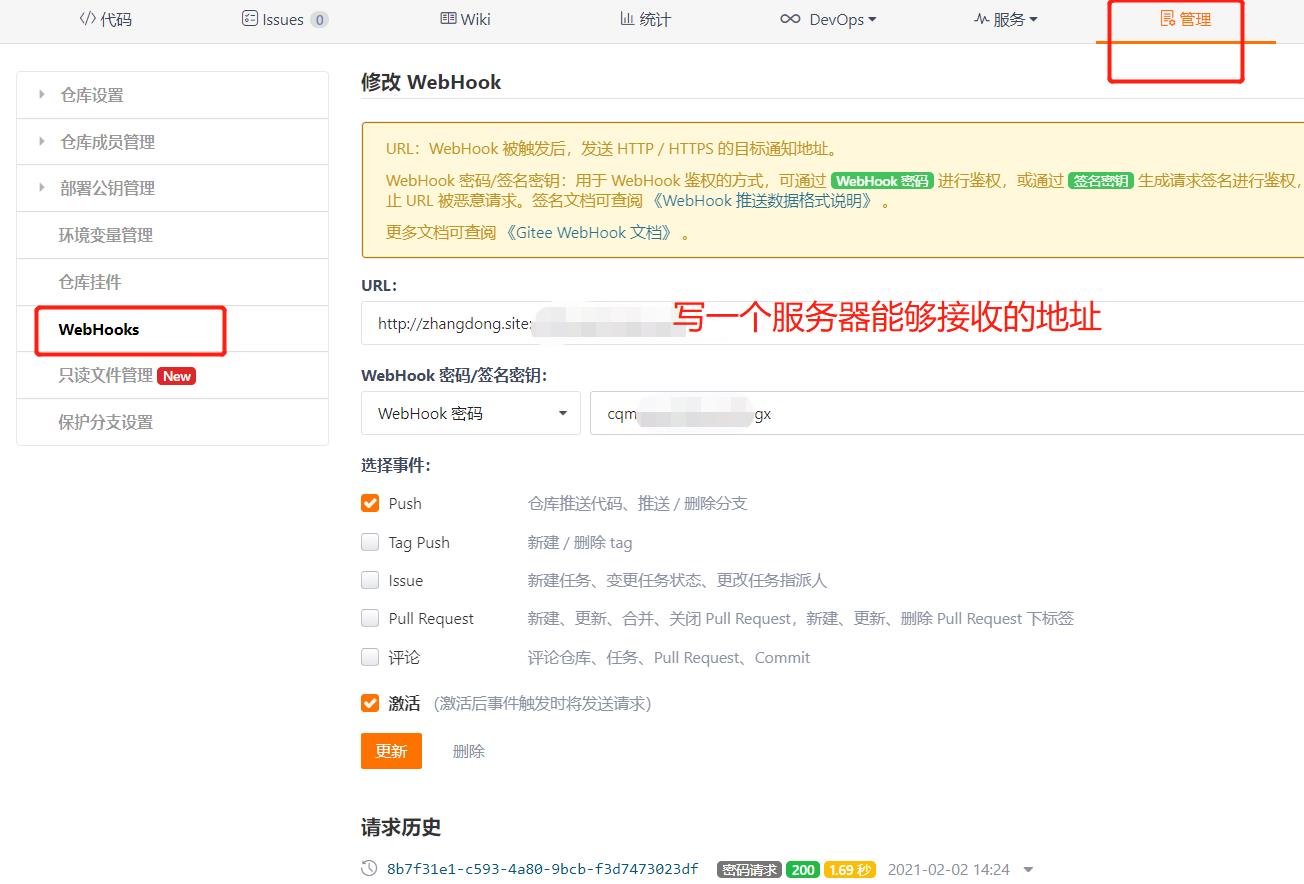Open request 8b7f31e1-c593-4a80-9bcb-f3d7473023df
The height and width of the screenshot is (884, 1304).
tap(543, 869)
